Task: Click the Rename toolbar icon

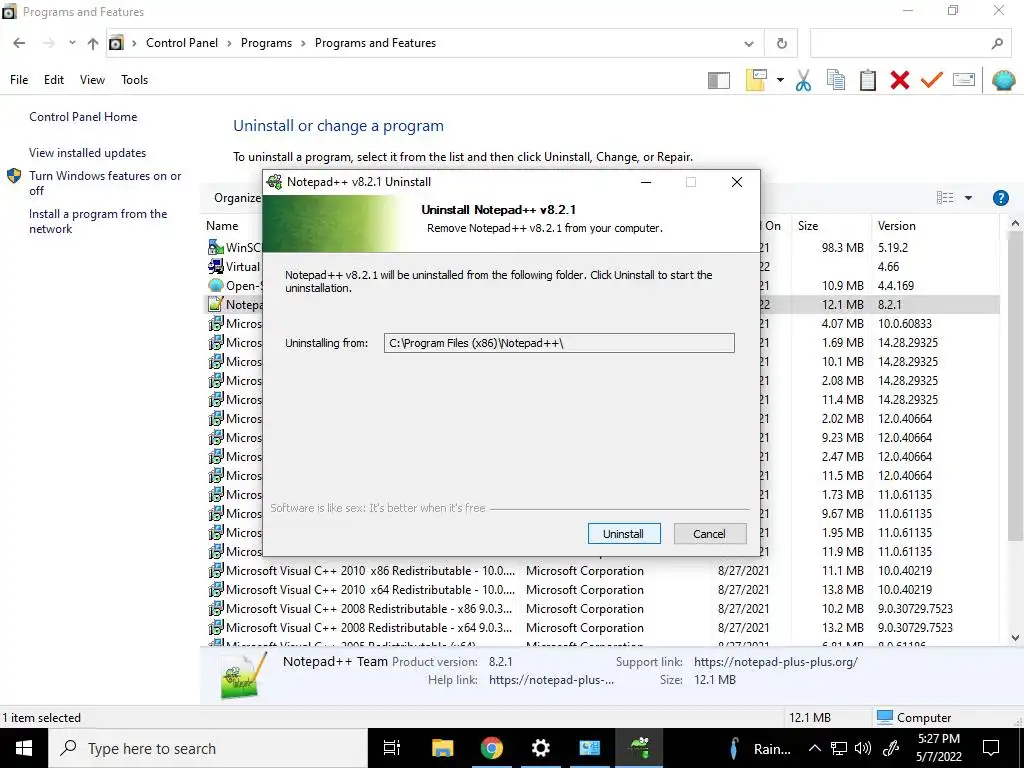Action: [x=964, y=80]
